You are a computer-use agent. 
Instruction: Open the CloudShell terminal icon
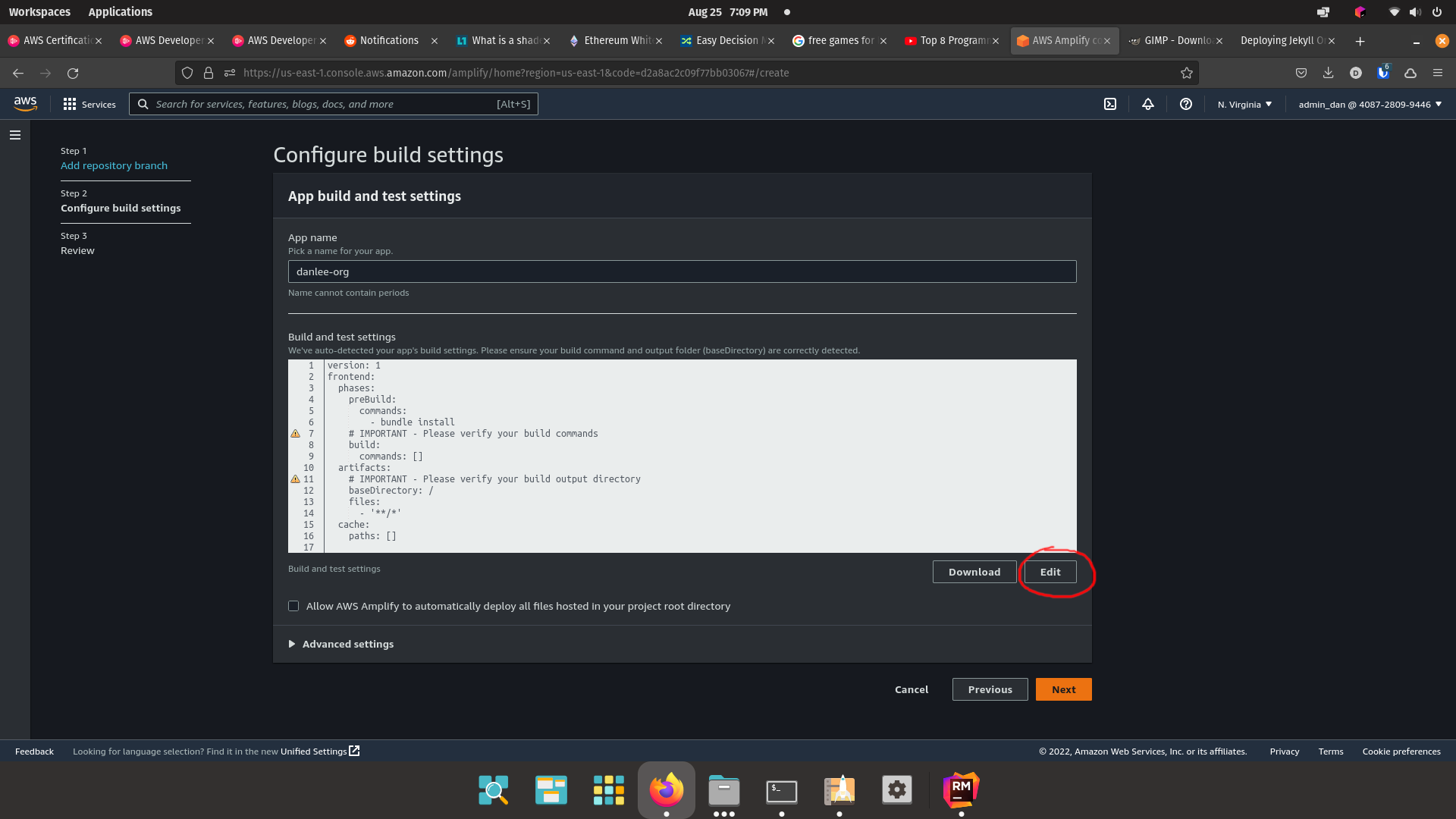coord(1110,104)
